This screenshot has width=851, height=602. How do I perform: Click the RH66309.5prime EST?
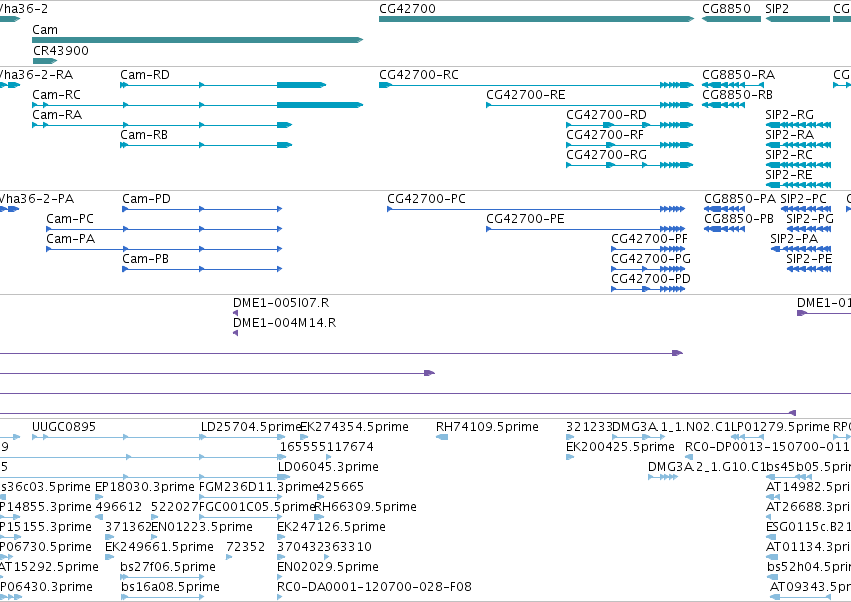(x=319, y=517)
